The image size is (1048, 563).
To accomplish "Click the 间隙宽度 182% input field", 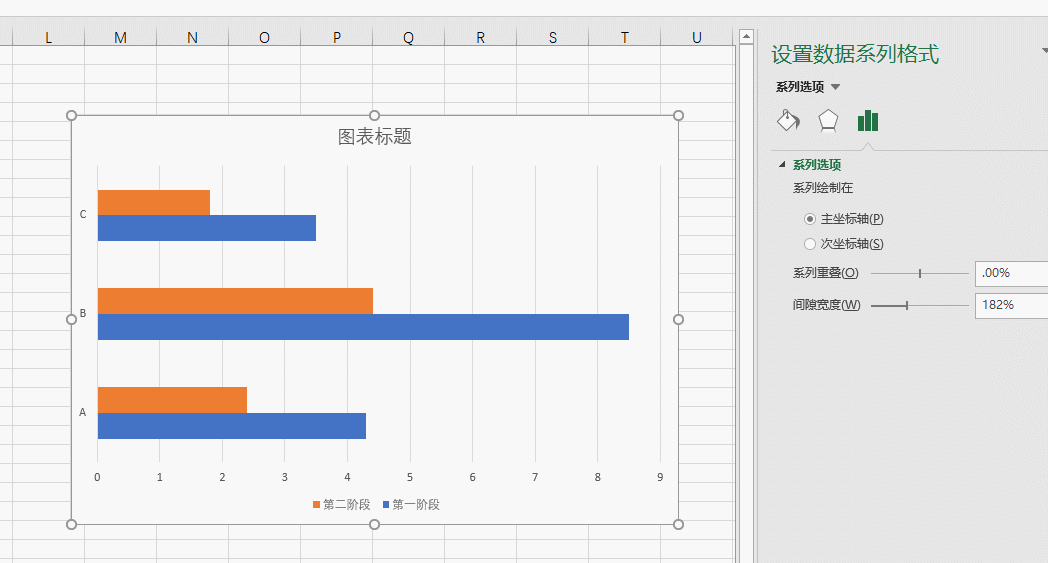I will coord(1011,306).
